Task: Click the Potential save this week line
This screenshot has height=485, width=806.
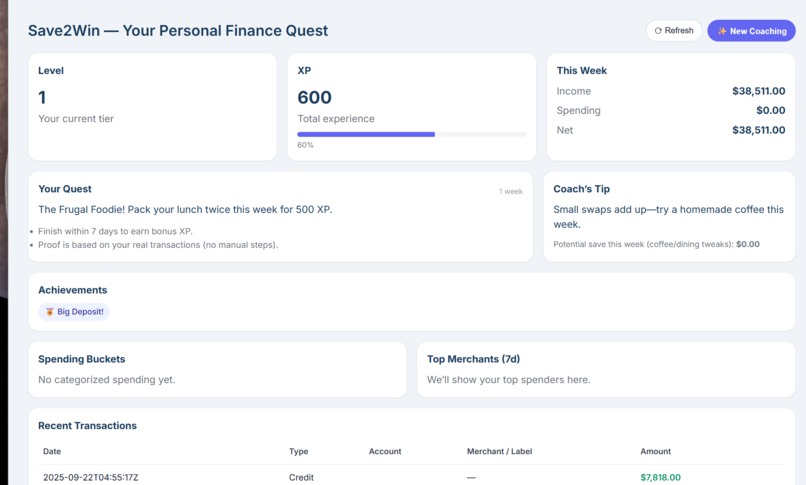Action: pyautogui.click(x=656, y=244)
